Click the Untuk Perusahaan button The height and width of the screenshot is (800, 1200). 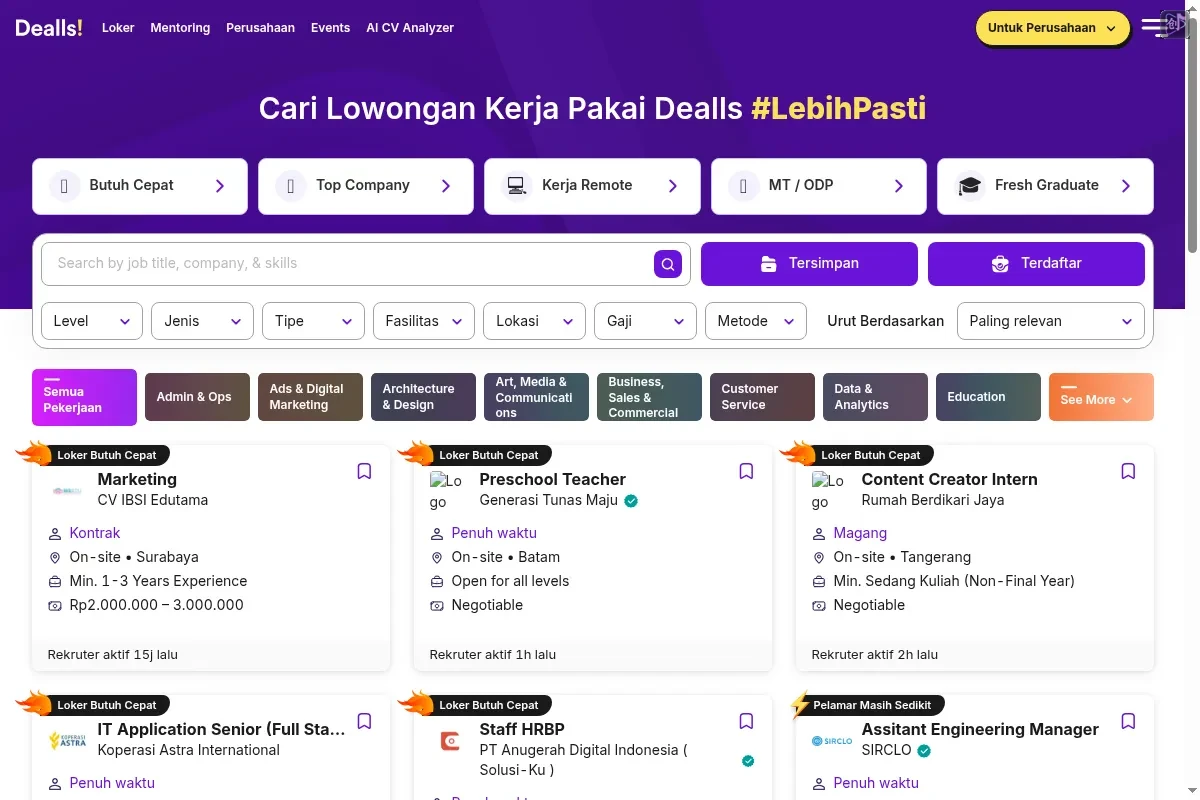click(x=1052, y=28)
